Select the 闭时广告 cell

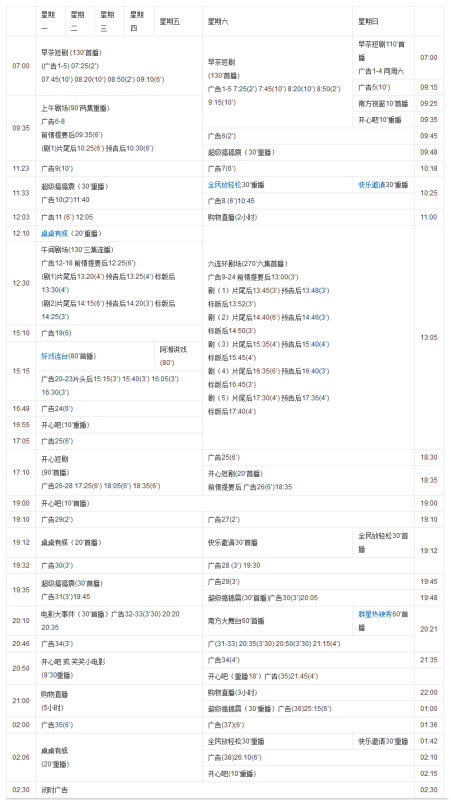point(224,790)
